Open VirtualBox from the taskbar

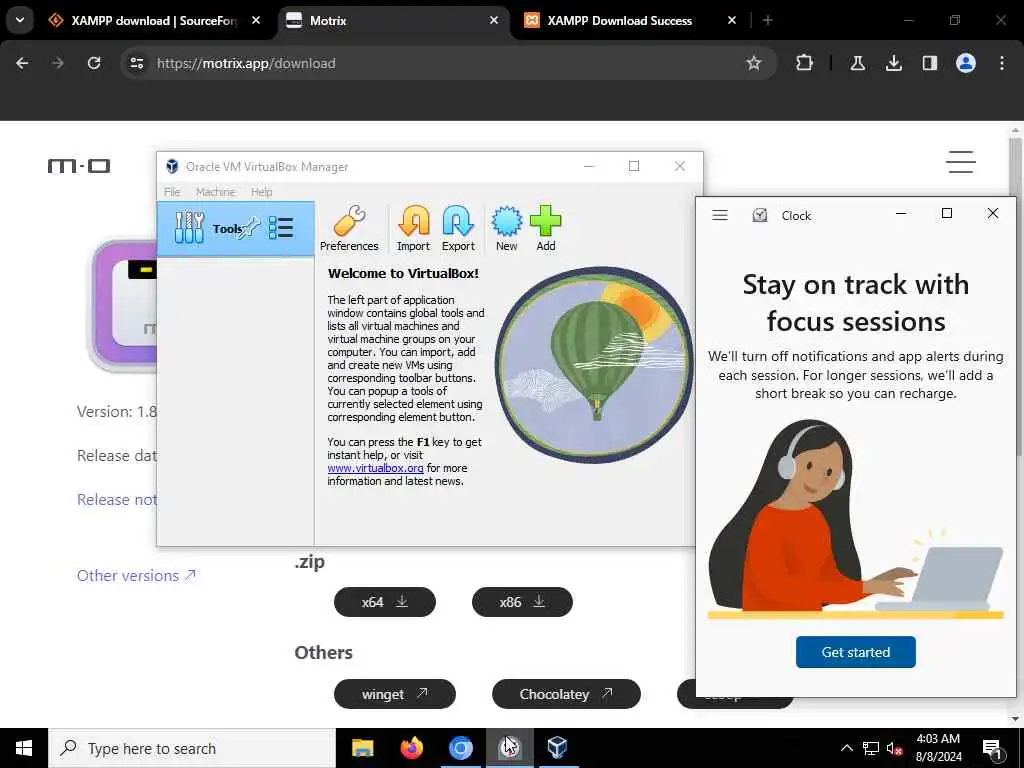pyautogui.click(x=557, y=748)
